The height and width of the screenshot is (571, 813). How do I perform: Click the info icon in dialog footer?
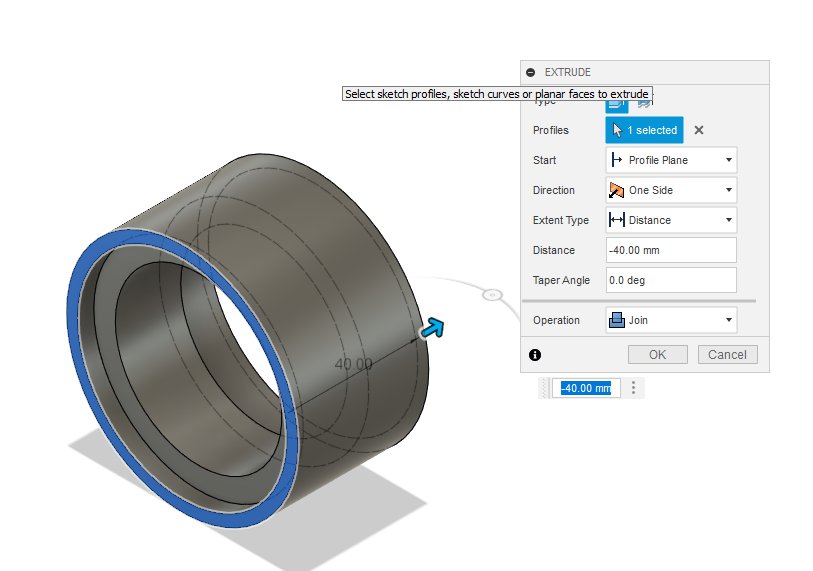point(535,354)
